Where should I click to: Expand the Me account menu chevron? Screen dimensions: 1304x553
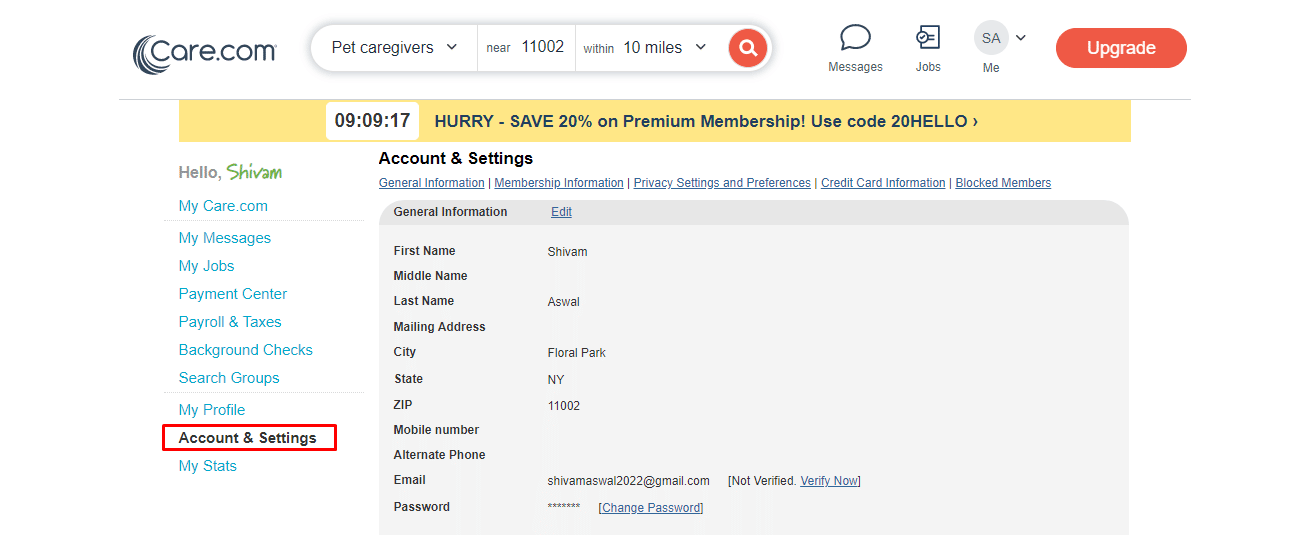[x=1021, y=38]
